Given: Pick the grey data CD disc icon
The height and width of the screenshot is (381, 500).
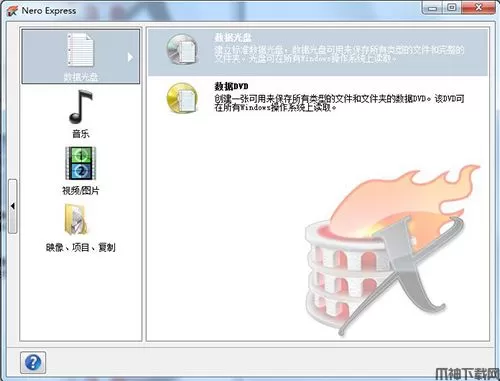Looking at the screenshot, I should pos(182,49).
